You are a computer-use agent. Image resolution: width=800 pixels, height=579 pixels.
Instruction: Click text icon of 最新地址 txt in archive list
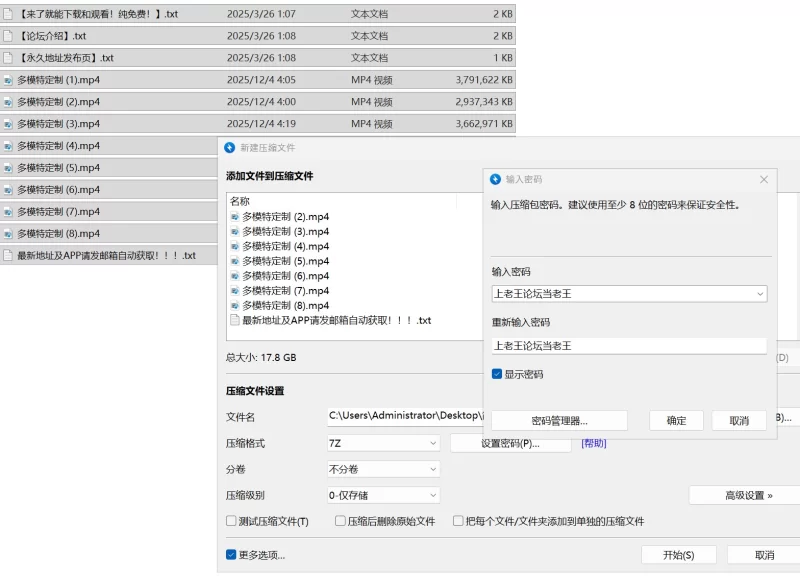[x=235, y=321]
